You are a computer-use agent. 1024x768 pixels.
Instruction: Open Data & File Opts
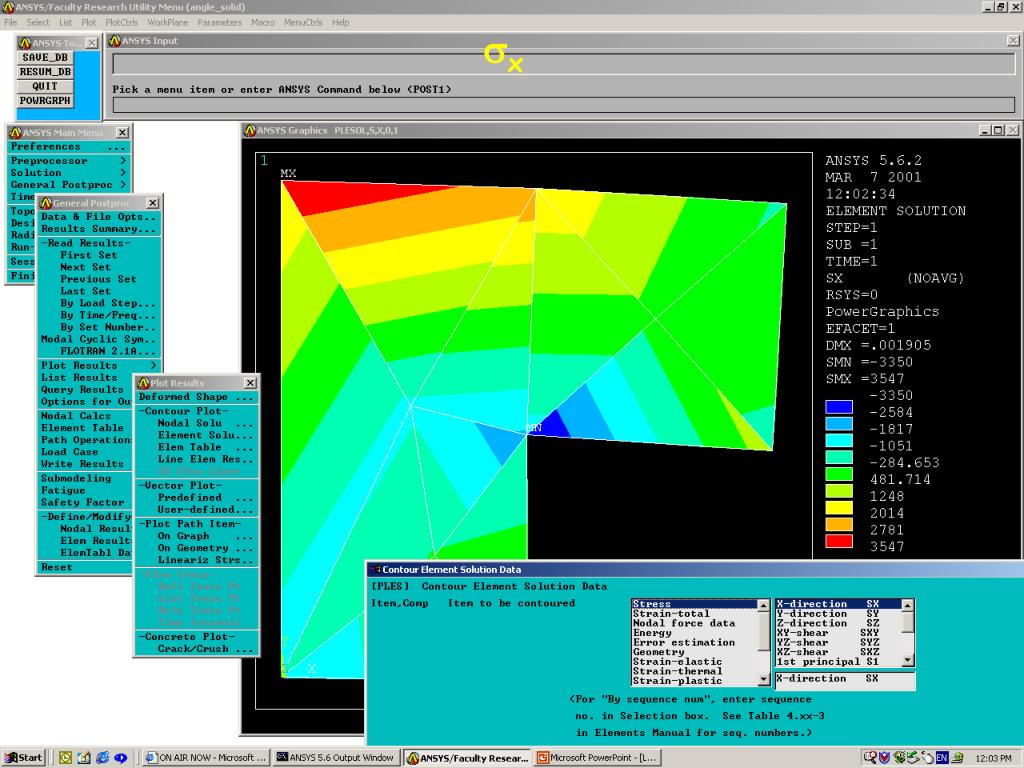(x=99, y=217)
